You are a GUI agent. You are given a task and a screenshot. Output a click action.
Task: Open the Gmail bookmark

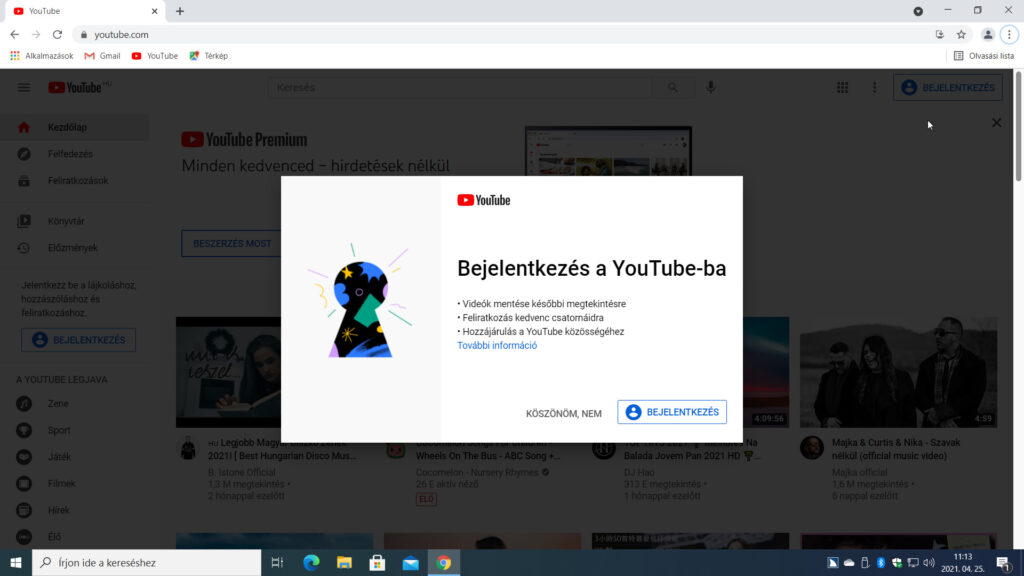[103, 56]
